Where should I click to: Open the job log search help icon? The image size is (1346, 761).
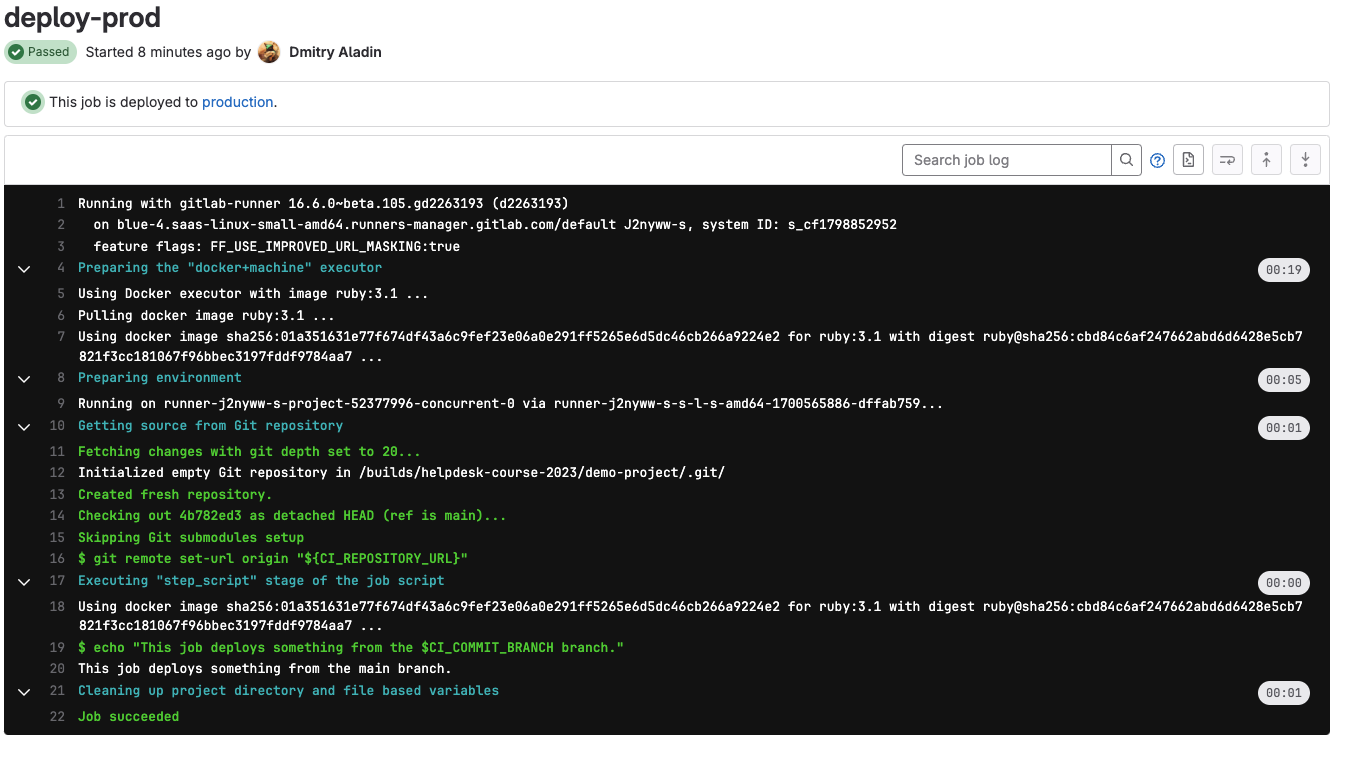pyautogui.click(x=1157, y=160)
